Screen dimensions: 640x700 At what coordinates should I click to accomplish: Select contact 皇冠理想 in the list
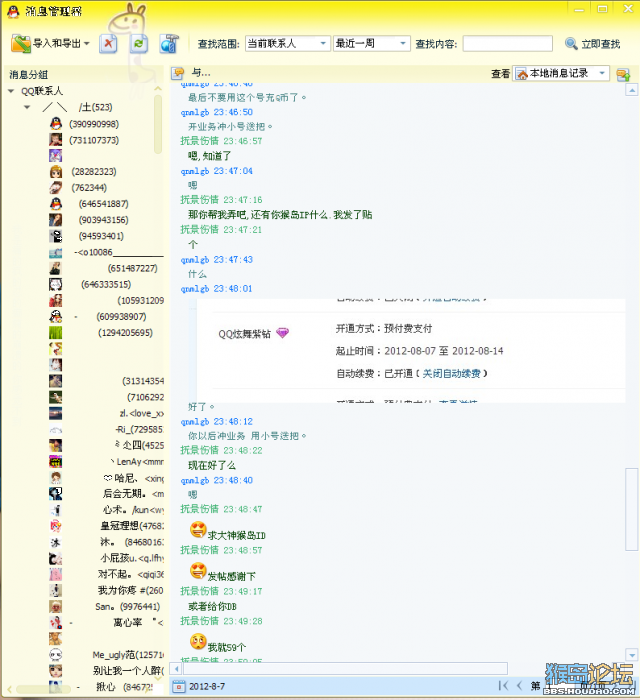(x=132, y=526)
